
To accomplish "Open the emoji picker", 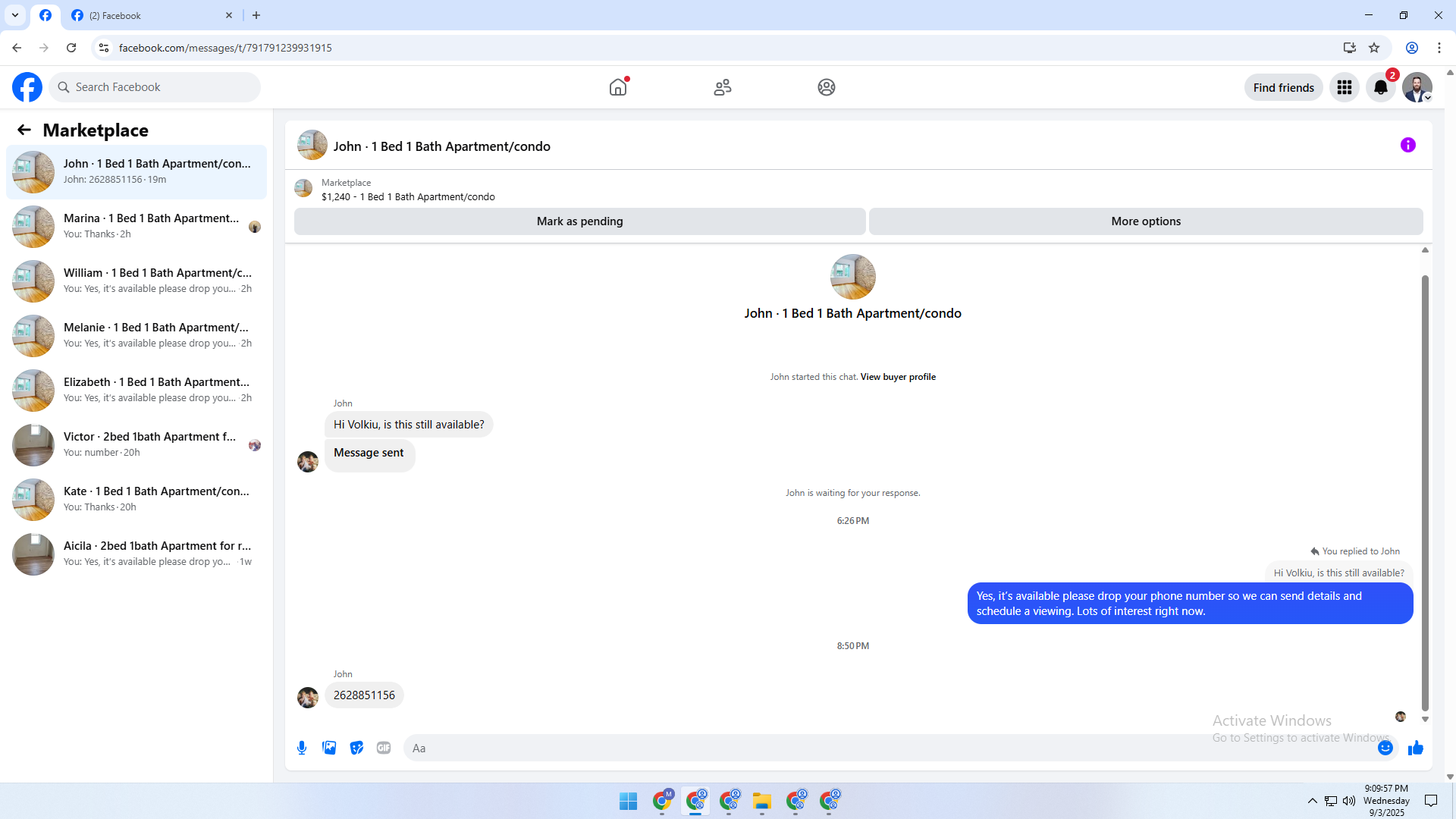I will click(x=1385, y=748).
